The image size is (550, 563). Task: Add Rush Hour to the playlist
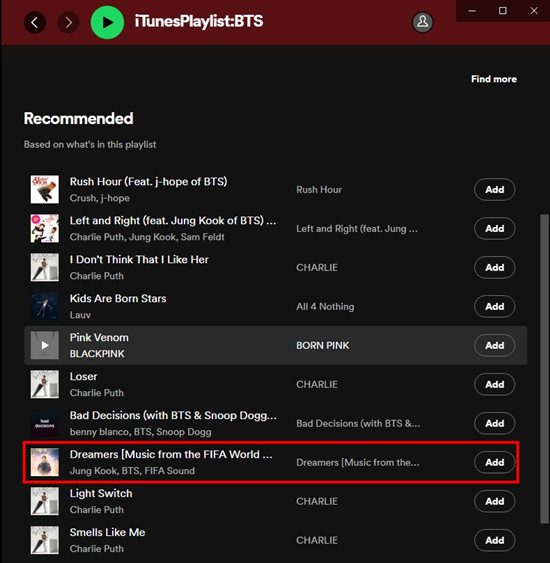pyautogui.click(x=494, y=190)
